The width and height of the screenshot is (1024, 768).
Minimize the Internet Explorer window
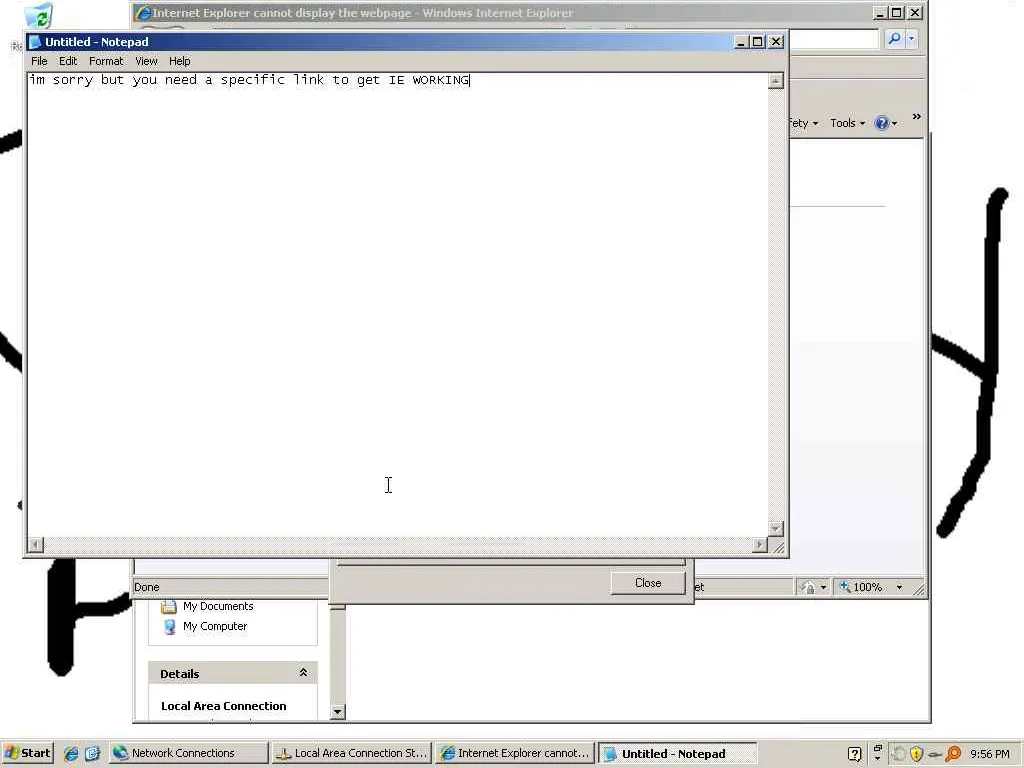[x=880, y=12]
